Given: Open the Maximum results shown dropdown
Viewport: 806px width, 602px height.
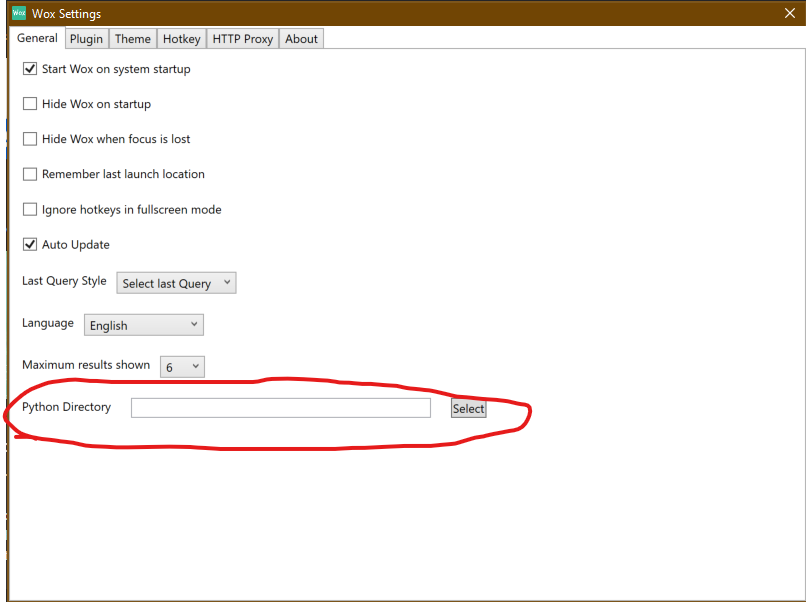Looking at the screenshot, I should (181, 366).
